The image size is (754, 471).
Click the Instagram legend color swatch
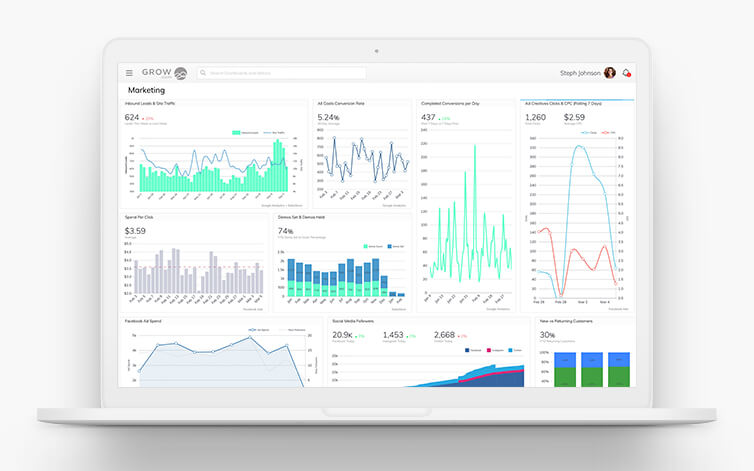[x=488, y=351]
